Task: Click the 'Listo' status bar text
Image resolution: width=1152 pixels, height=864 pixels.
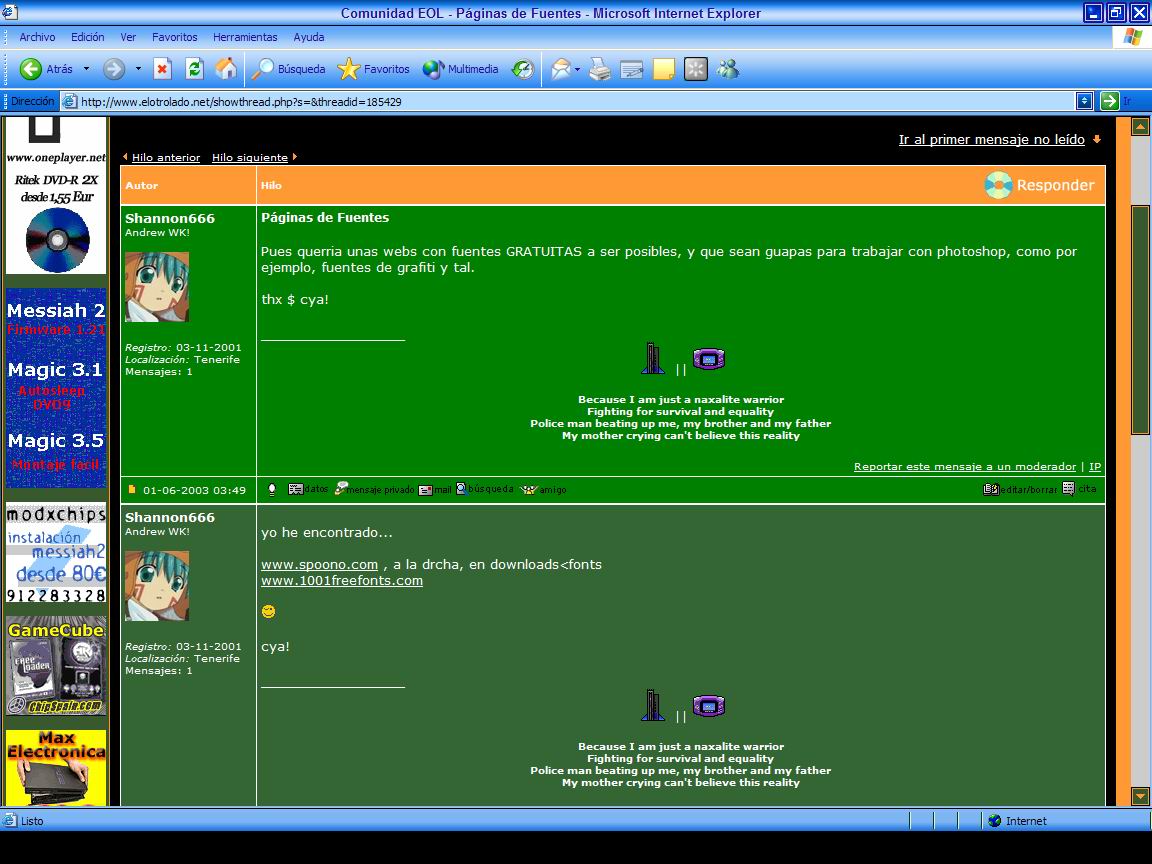Action: (32, 821)
